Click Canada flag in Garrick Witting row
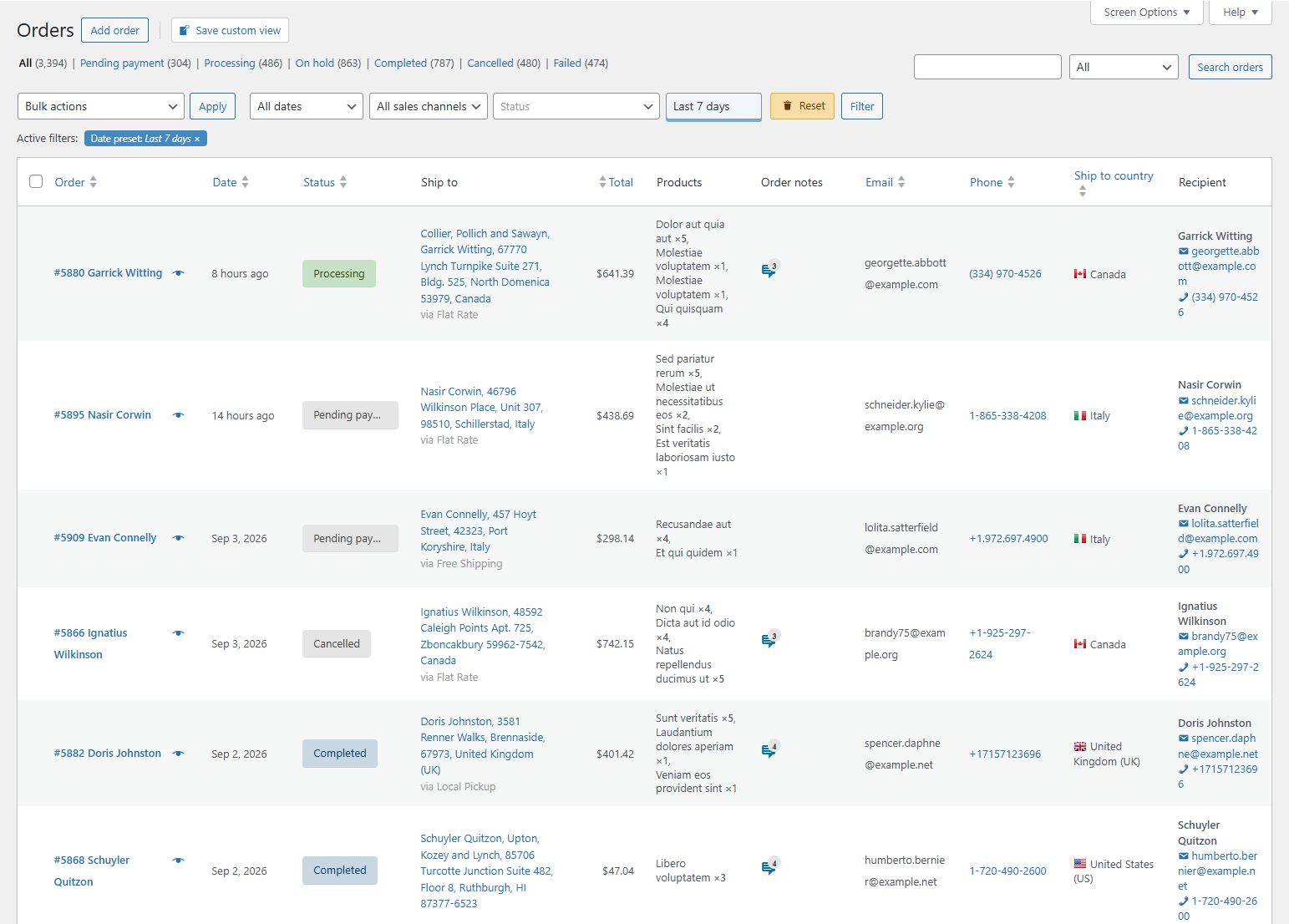Image resolution: width=1289 pixels, height=924 pixels. pos(1080,274)
